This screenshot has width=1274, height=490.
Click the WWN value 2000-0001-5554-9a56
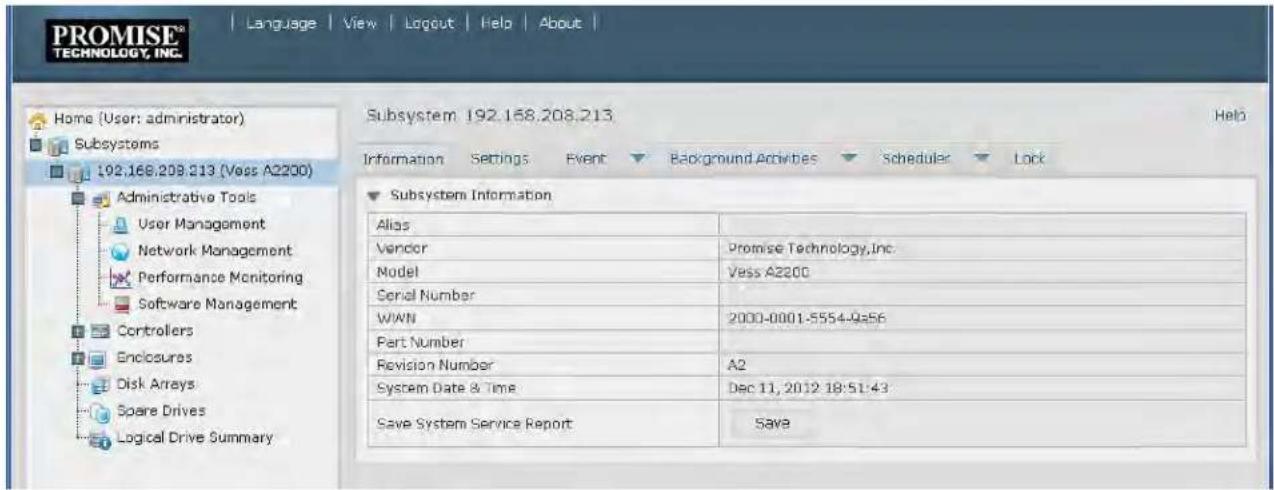coord(809,318)
